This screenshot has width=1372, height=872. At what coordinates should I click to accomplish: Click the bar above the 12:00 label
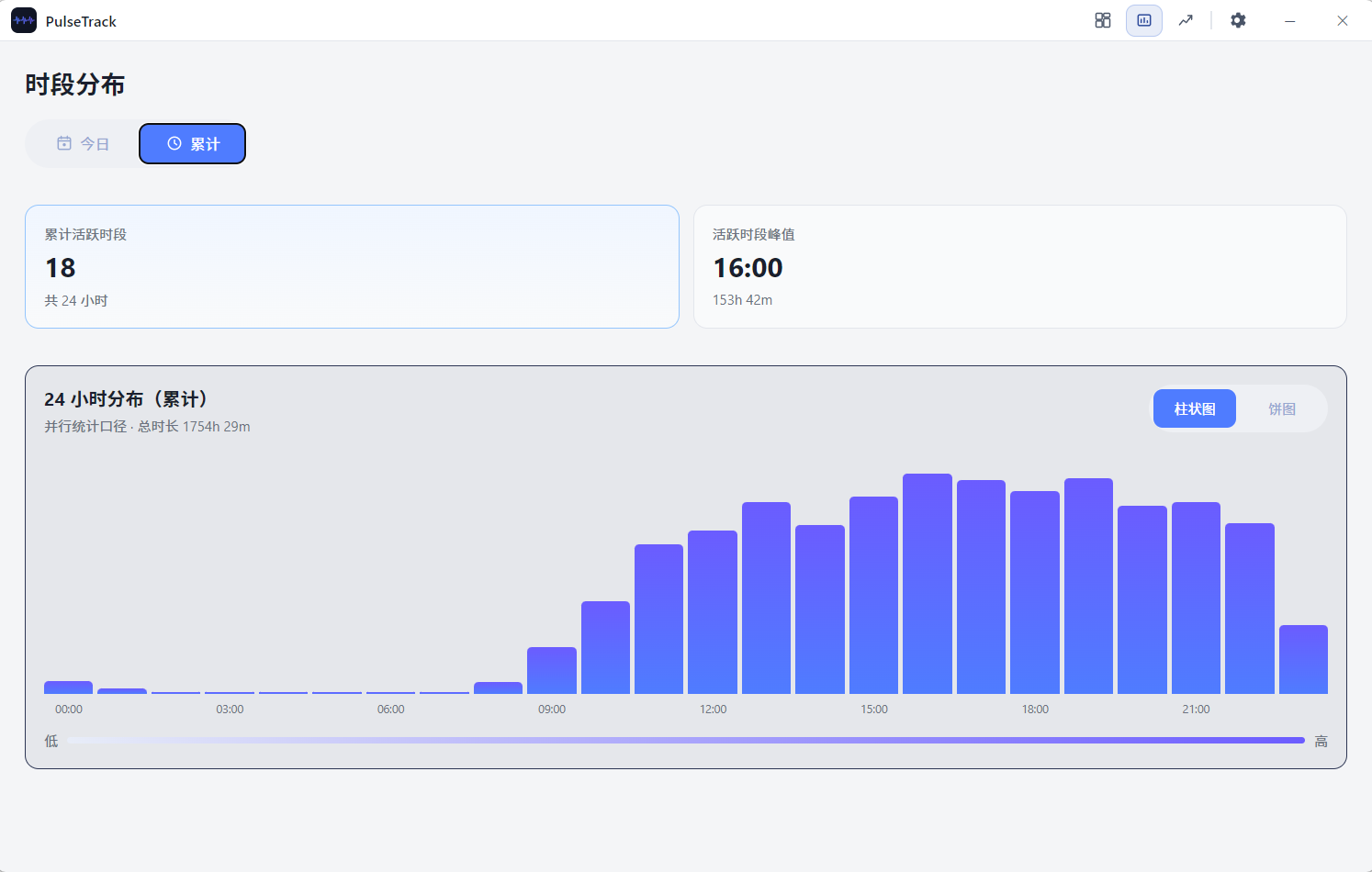(x=713, y=612)
